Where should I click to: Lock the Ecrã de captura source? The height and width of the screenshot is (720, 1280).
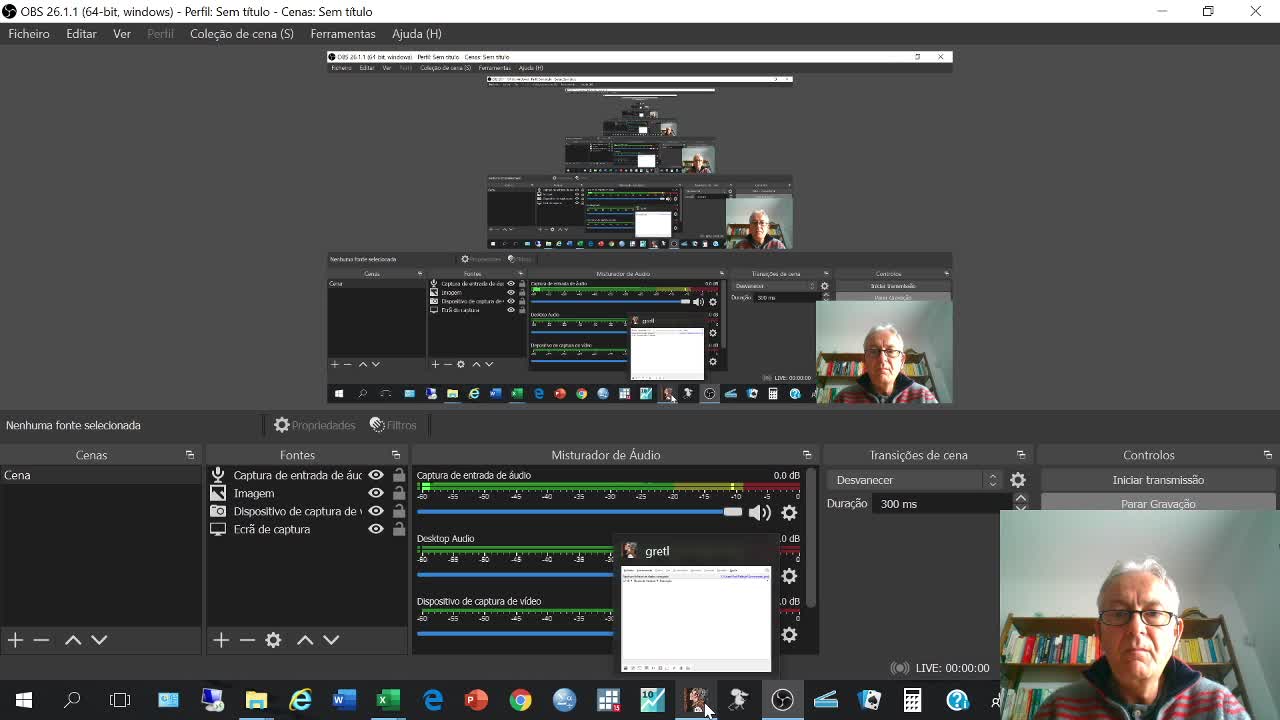pos(399,529)
